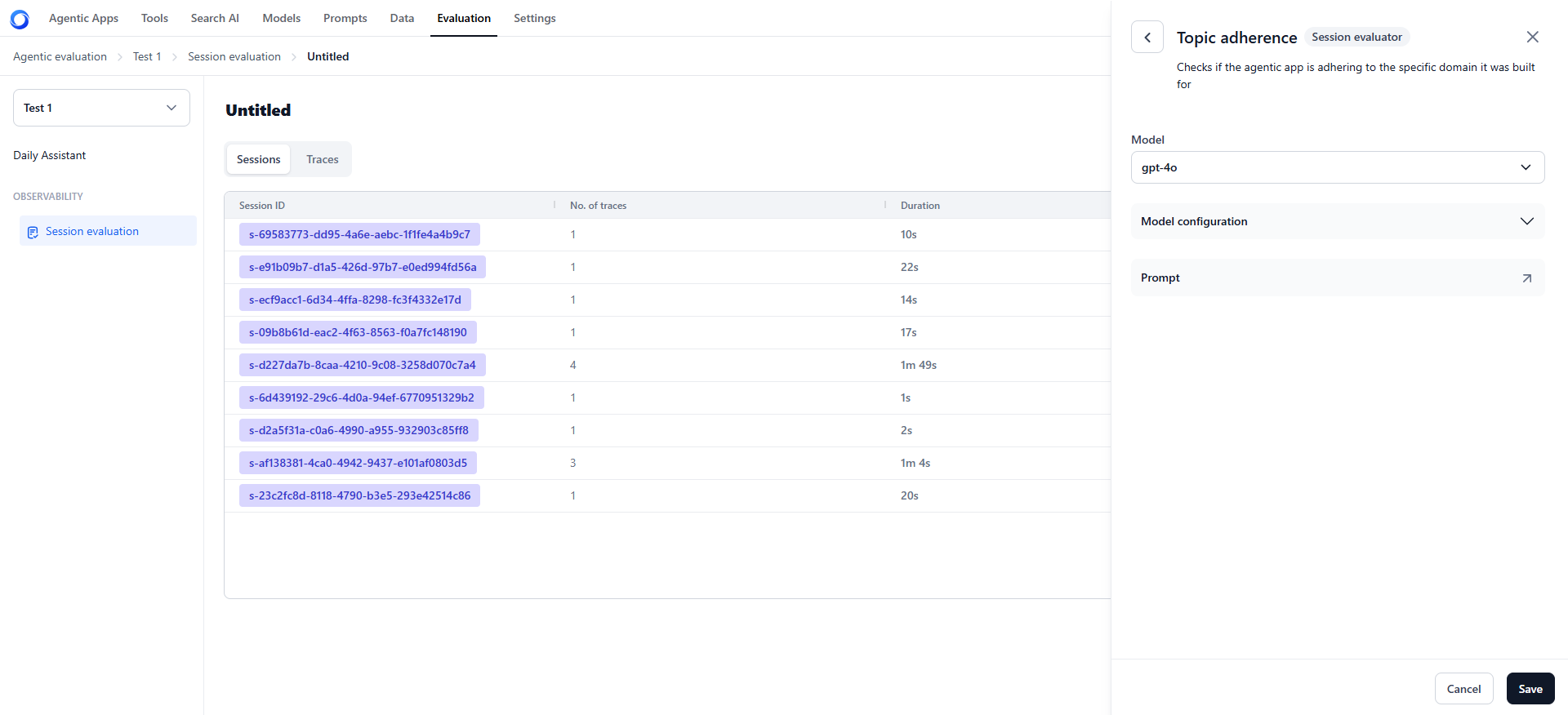Open session s-69583773-dd95-4a6e-aebc-1f1fe4a4b9c7

tap(359, 234)
